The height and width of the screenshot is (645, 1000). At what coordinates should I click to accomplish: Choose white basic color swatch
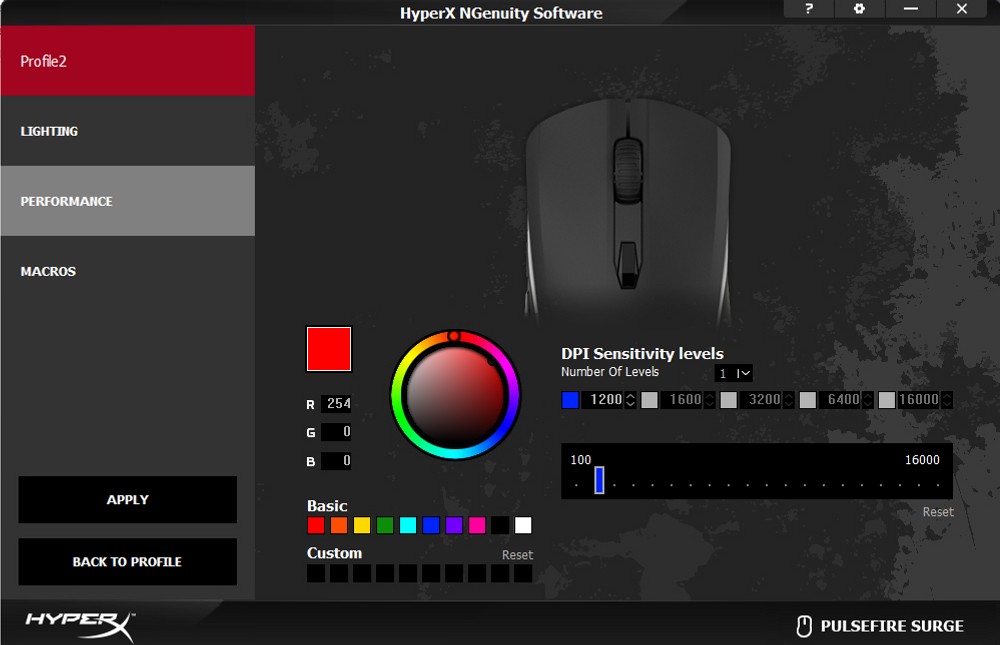523,525
